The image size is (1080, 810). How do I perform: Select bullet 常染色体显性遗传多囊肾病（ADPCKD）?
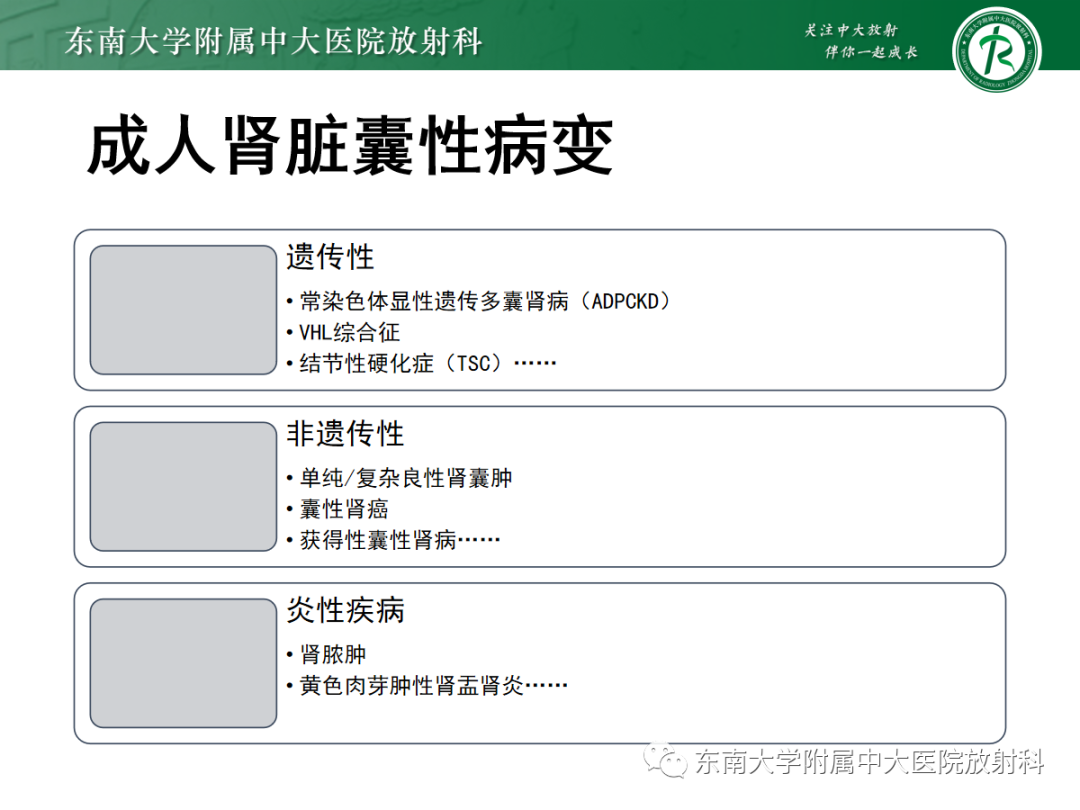[x=484, y=301]
